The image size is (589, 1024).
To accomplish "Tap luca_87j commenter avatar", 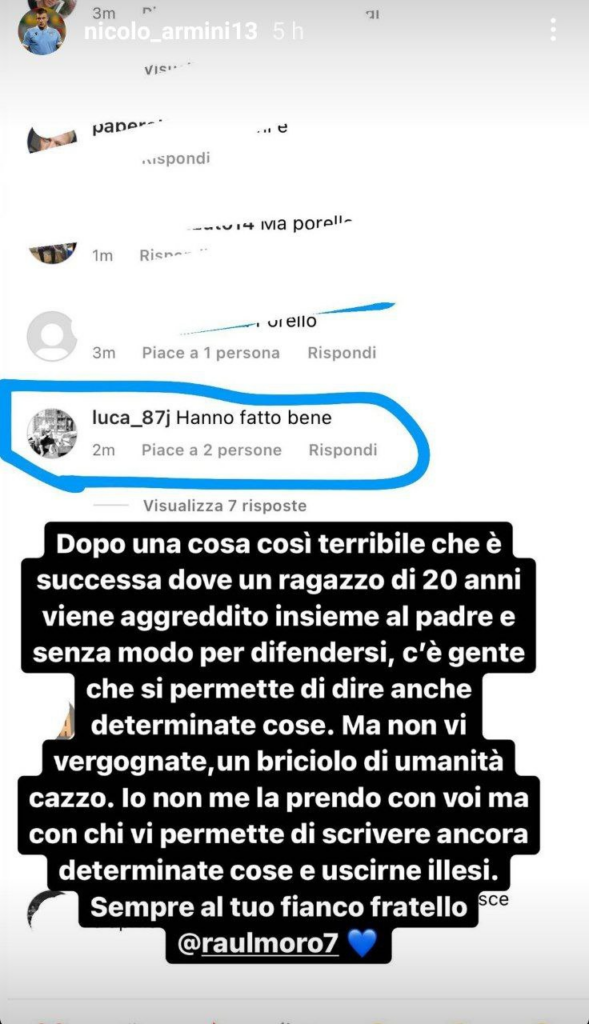I will tap(52, 433).
